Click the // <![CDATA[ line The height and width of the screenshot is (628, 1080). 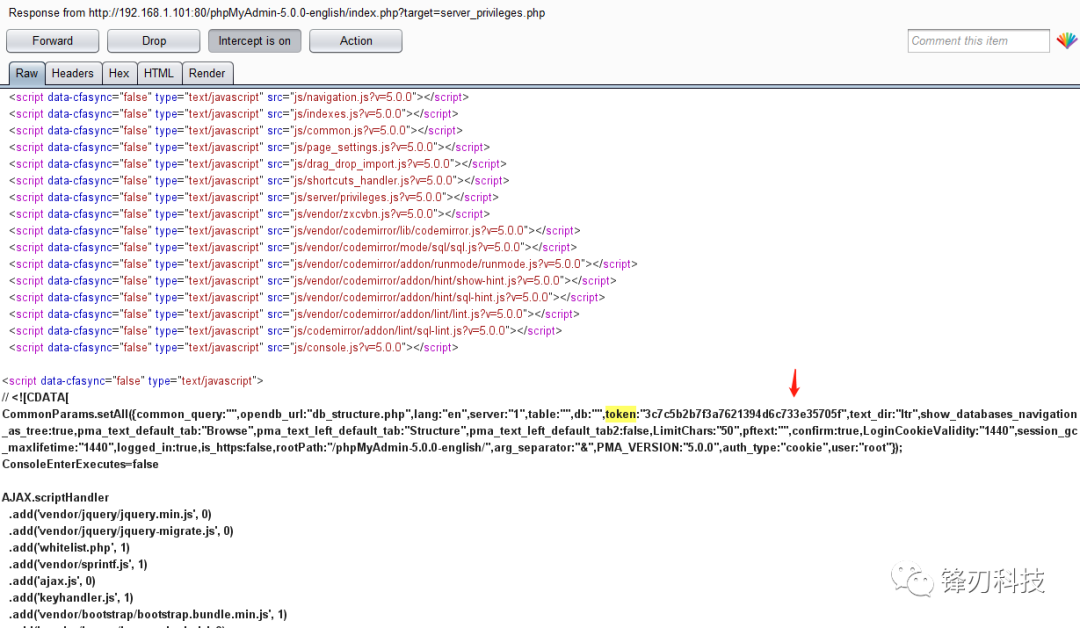(x=35, y=397)
